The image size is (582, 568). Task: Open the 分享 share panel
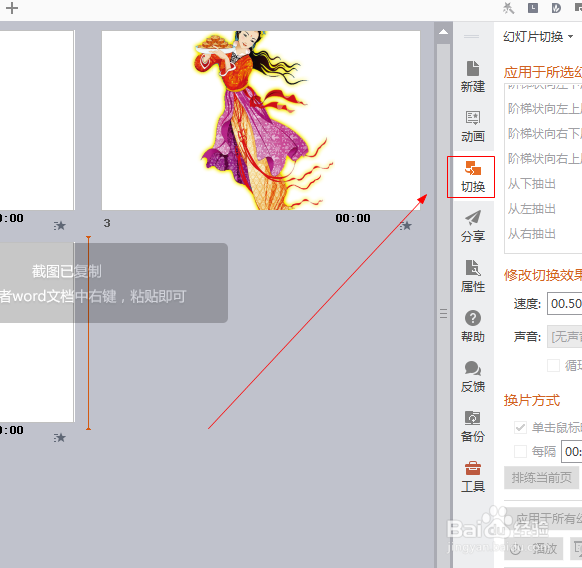click(x=473, y=227)
